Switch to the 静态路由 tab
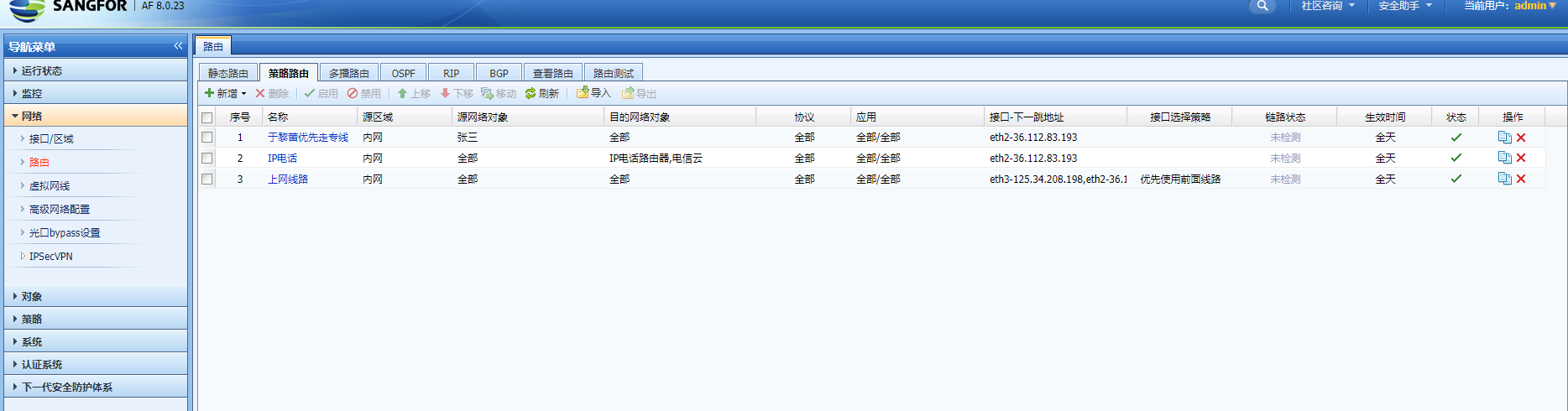 [228, 73]
